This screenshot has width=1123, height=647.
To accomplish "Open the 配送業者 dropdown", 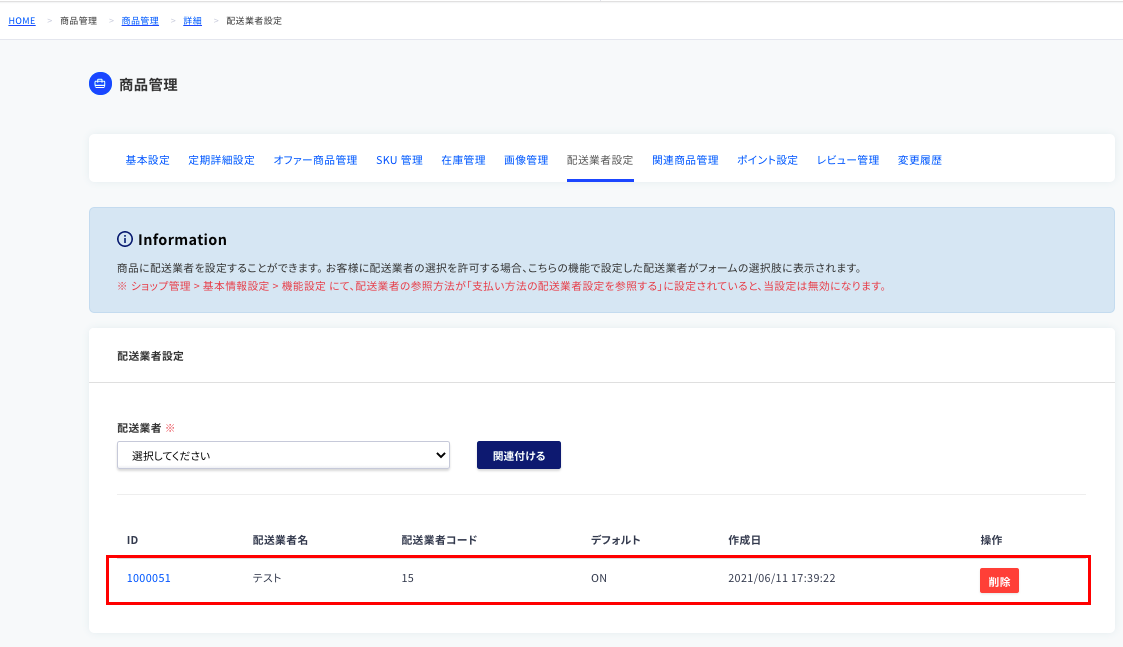I will coord(283,455).
